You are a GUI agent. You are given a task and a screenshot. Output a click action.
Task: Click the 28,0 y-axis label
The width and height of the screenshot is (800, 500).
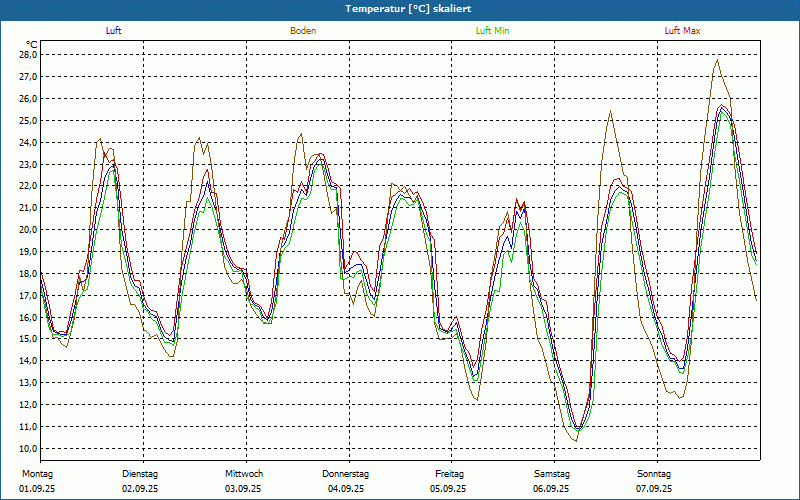[x=28, y=55]
